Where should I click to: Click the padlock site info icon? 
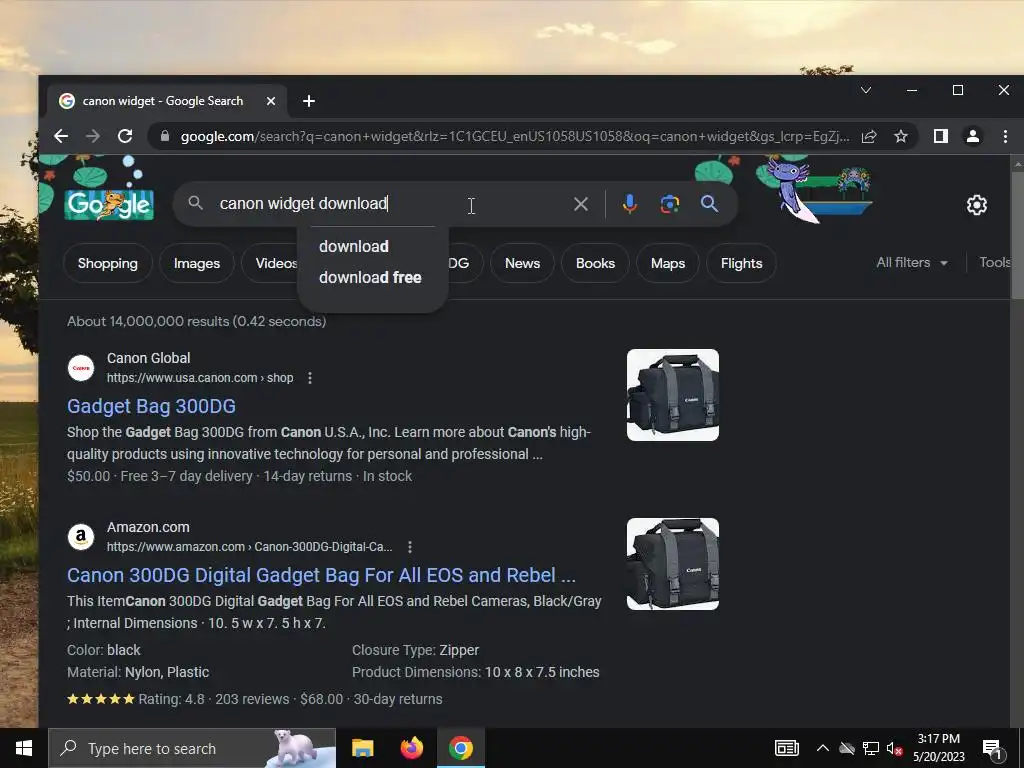[165, 136]
